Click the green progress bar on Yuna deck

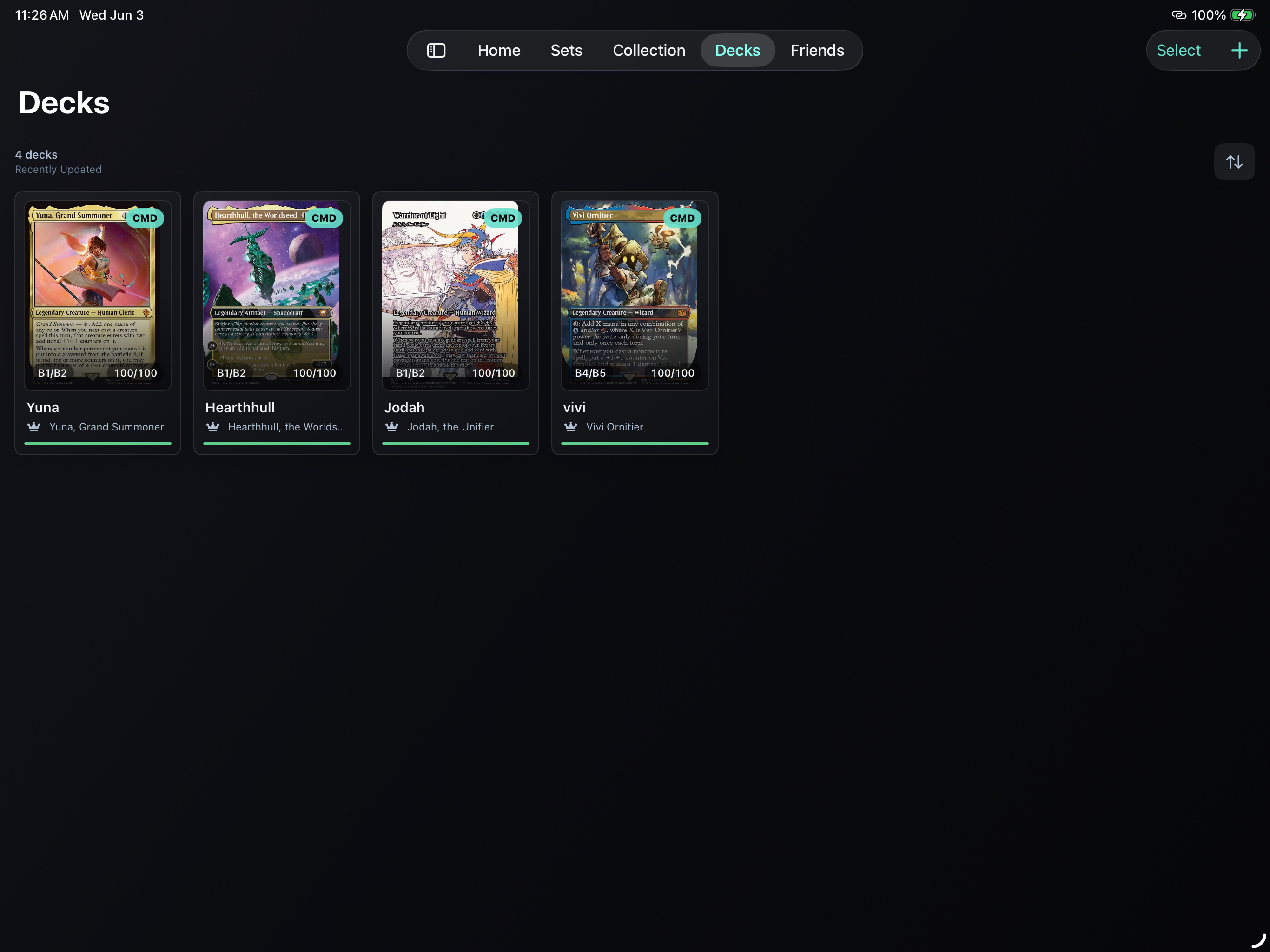click(x=98, y=443)
